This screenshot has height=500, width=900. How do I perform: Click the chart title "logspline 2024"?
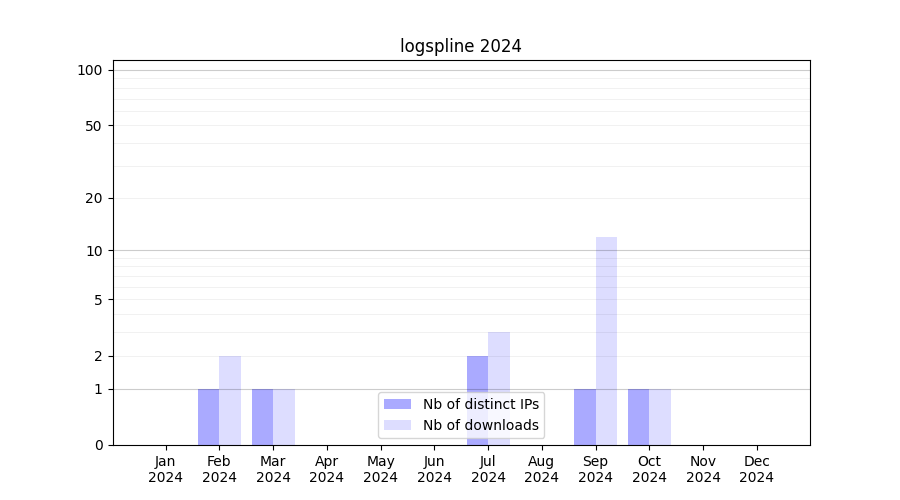461,46
